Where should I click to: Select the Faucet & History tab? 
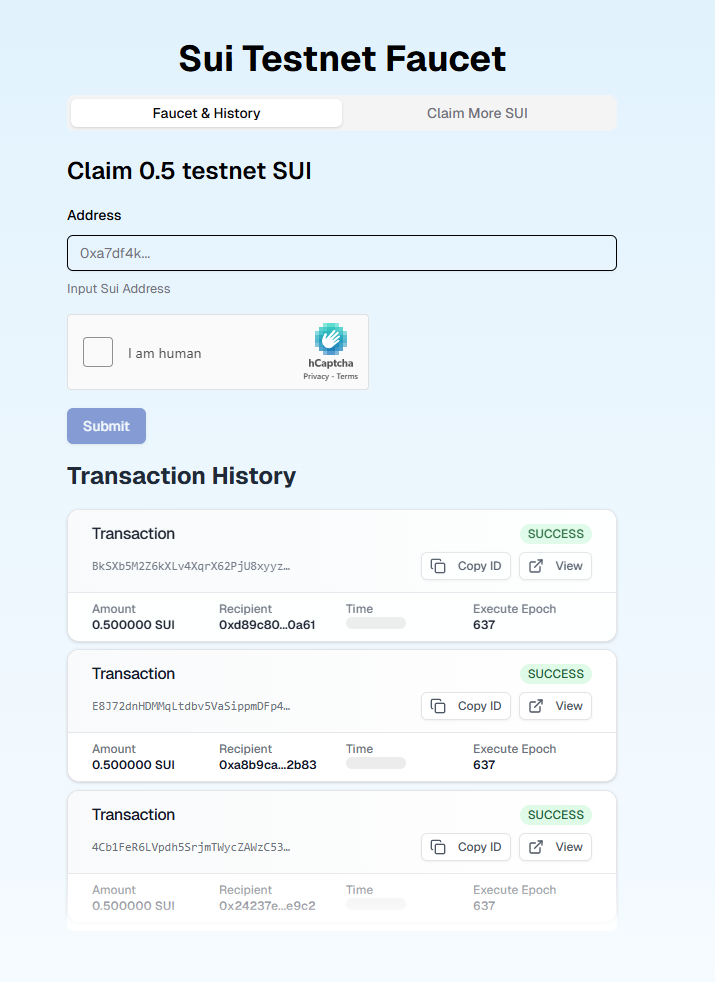coord(207,113)
